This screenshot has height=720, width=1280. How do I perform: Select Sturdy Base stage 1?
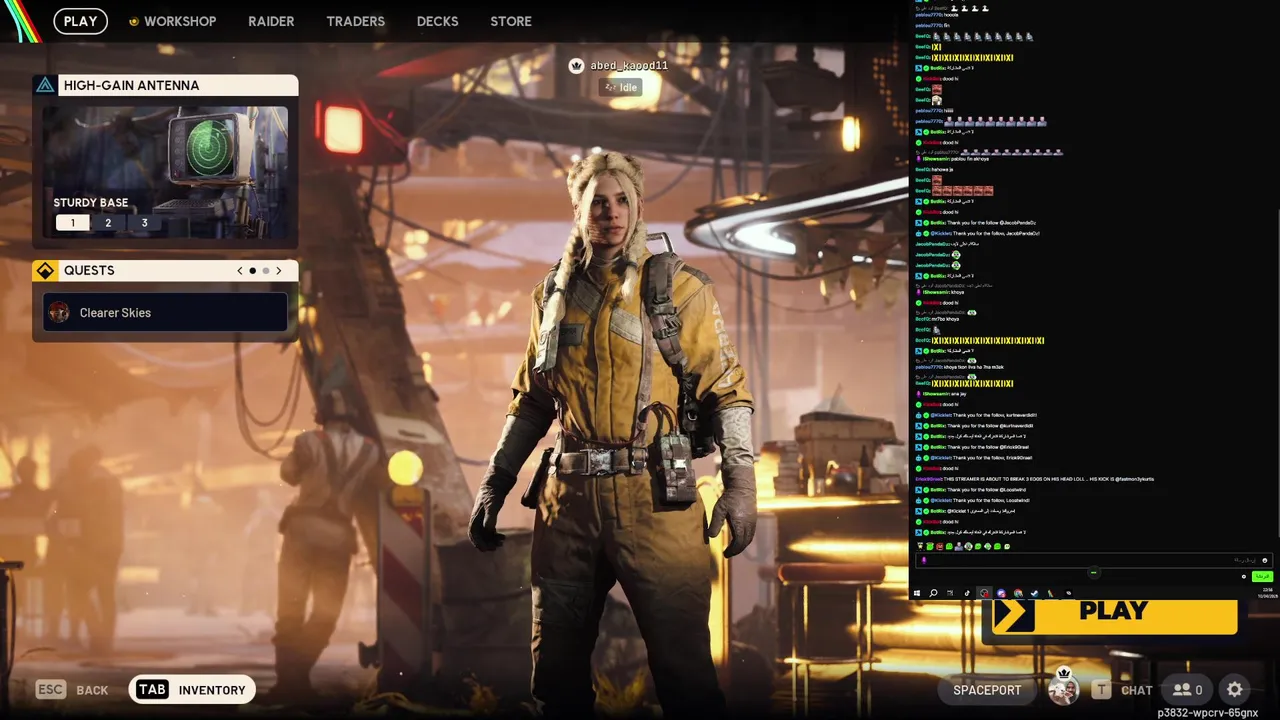72,223
